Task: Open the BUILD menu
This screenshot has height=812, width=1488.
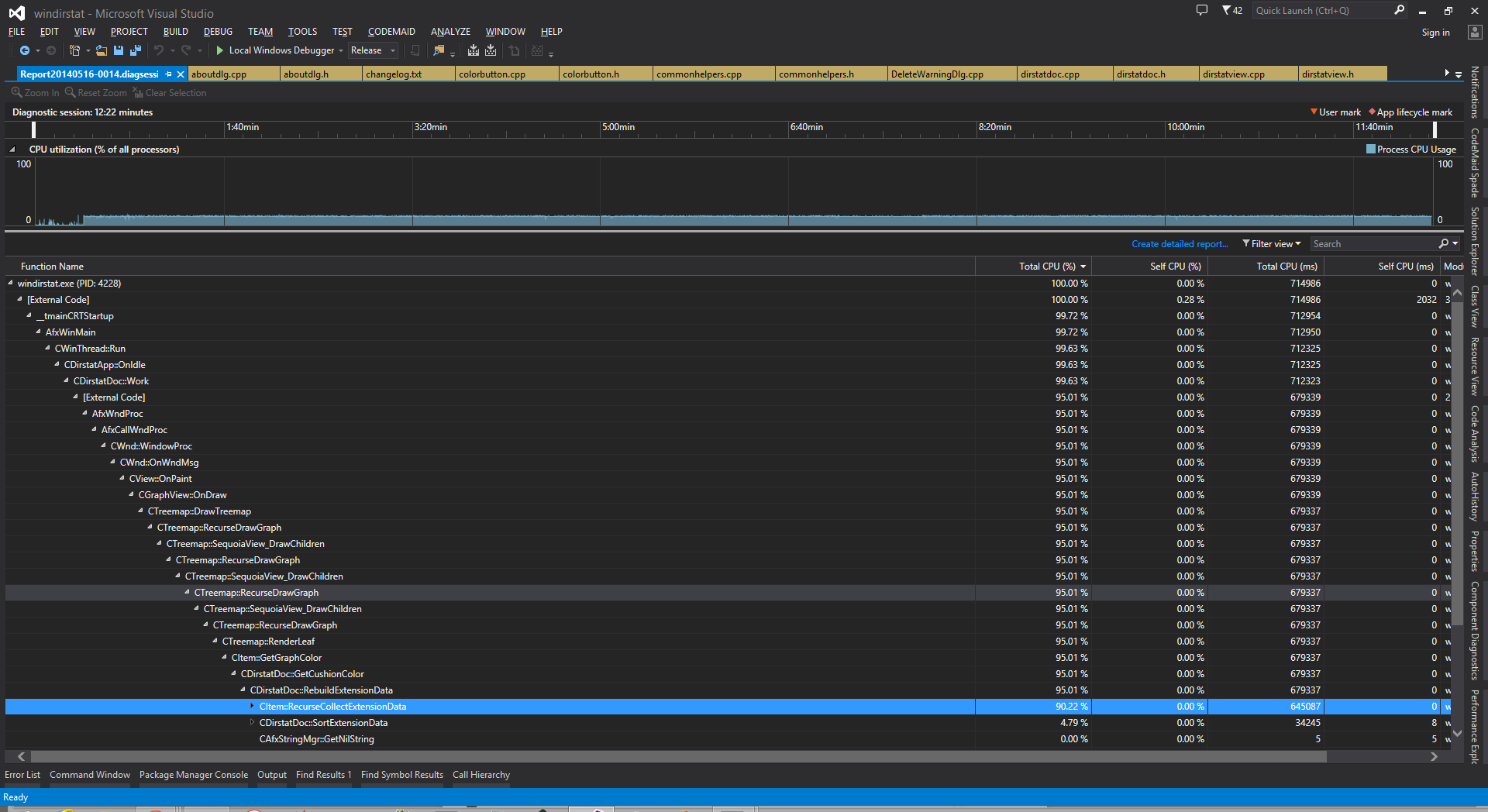Action: [176, 32]
